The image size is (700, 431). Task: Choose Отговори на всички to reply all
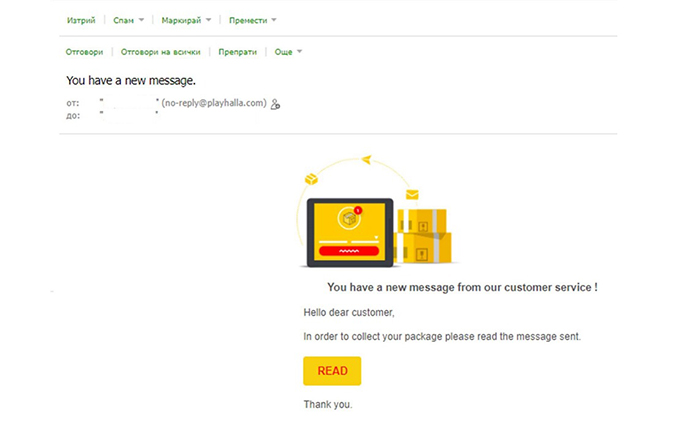pos(161,52)
